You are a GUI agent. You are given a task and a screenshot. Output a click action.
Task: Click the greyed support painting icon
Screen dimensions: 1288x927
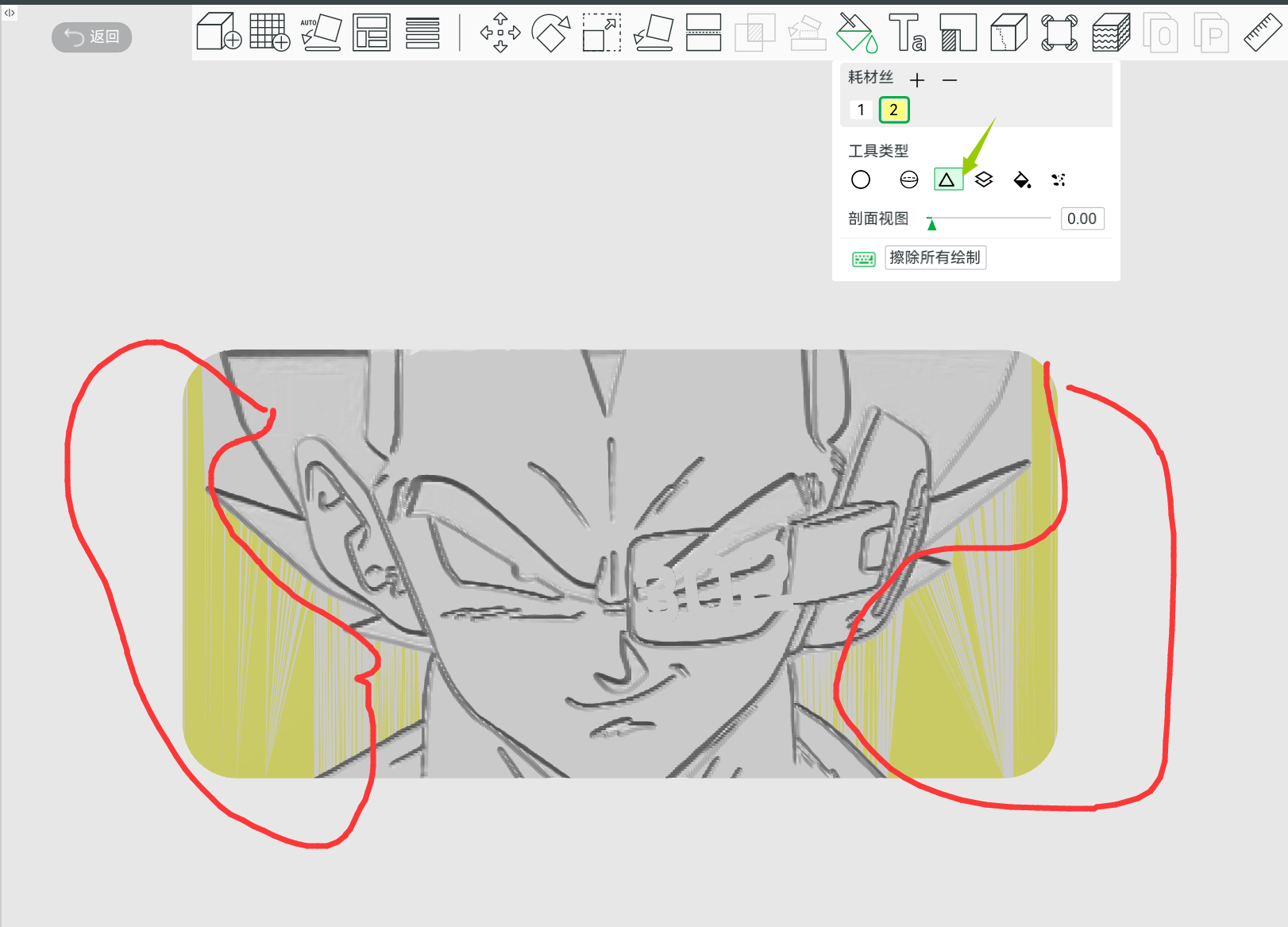[807, 33]
